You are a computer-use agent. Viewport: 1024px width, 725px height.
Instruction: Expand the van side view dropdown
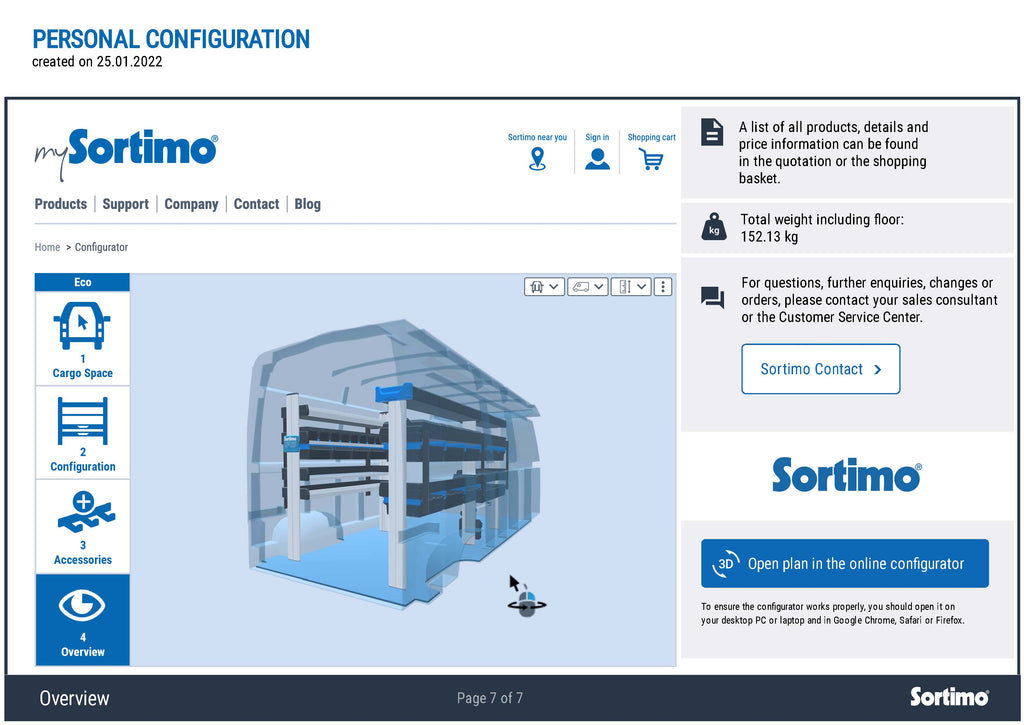pos(588,286)
